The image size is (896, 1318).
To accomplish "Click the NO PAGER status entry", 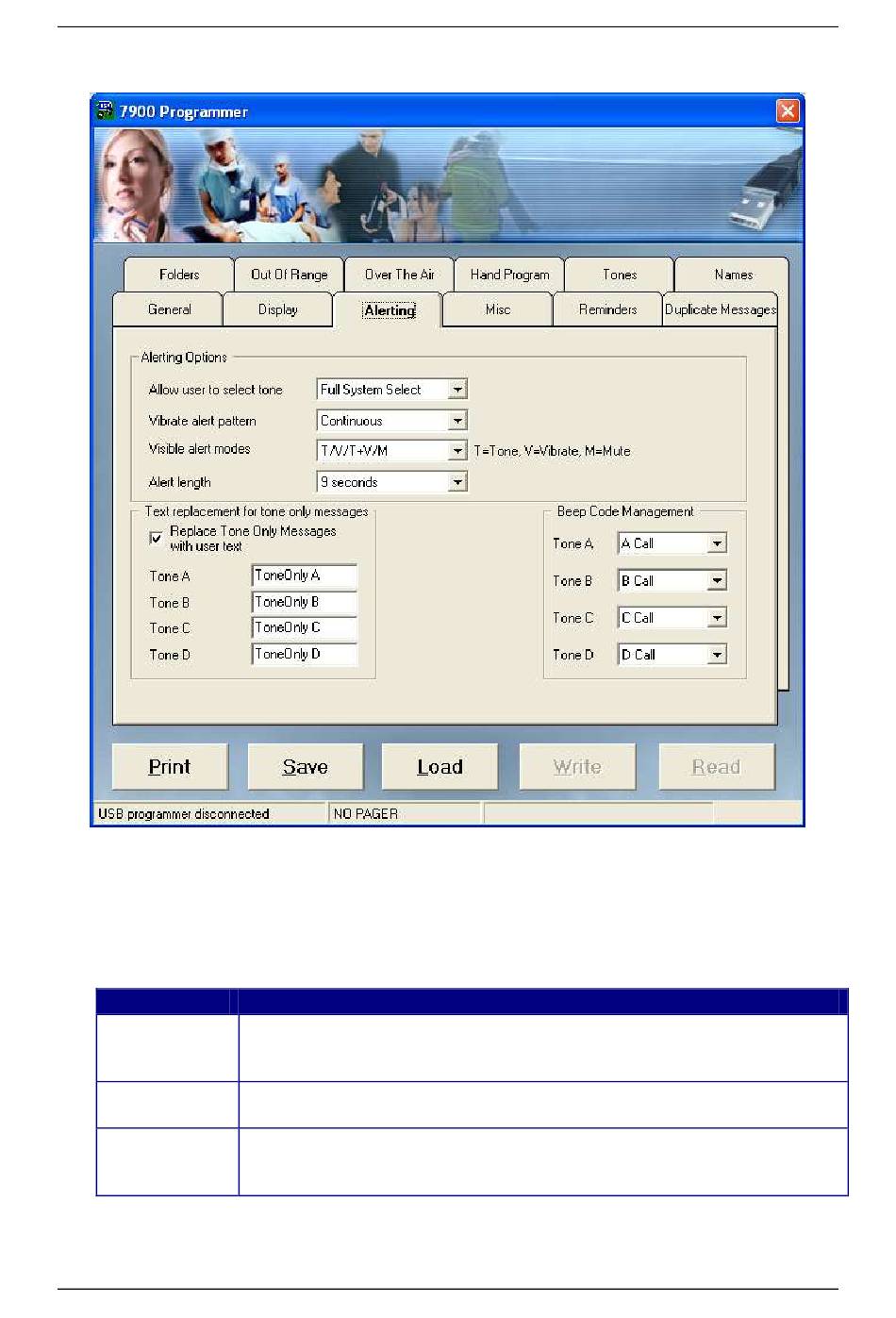I will pos(404,813).
